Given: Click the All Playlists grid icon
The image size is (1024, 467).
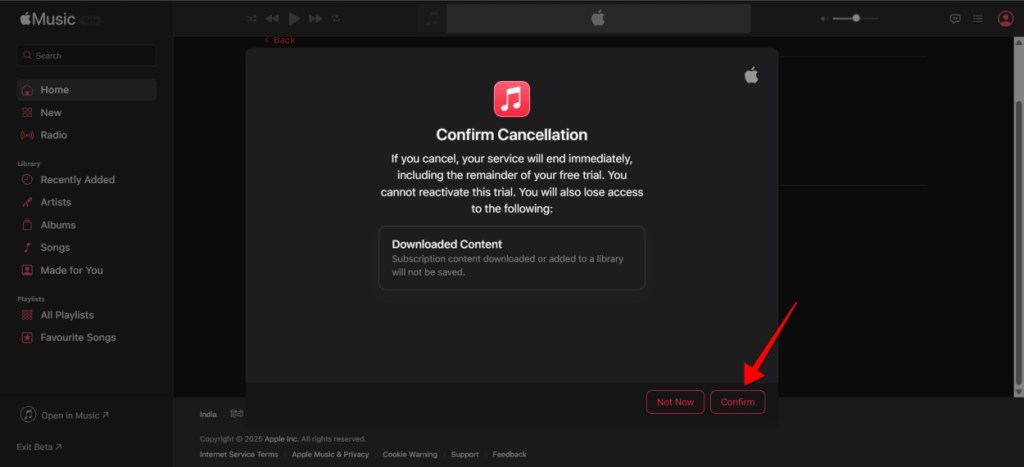Looking at the screenshot, I should click(x=27, y=315).
